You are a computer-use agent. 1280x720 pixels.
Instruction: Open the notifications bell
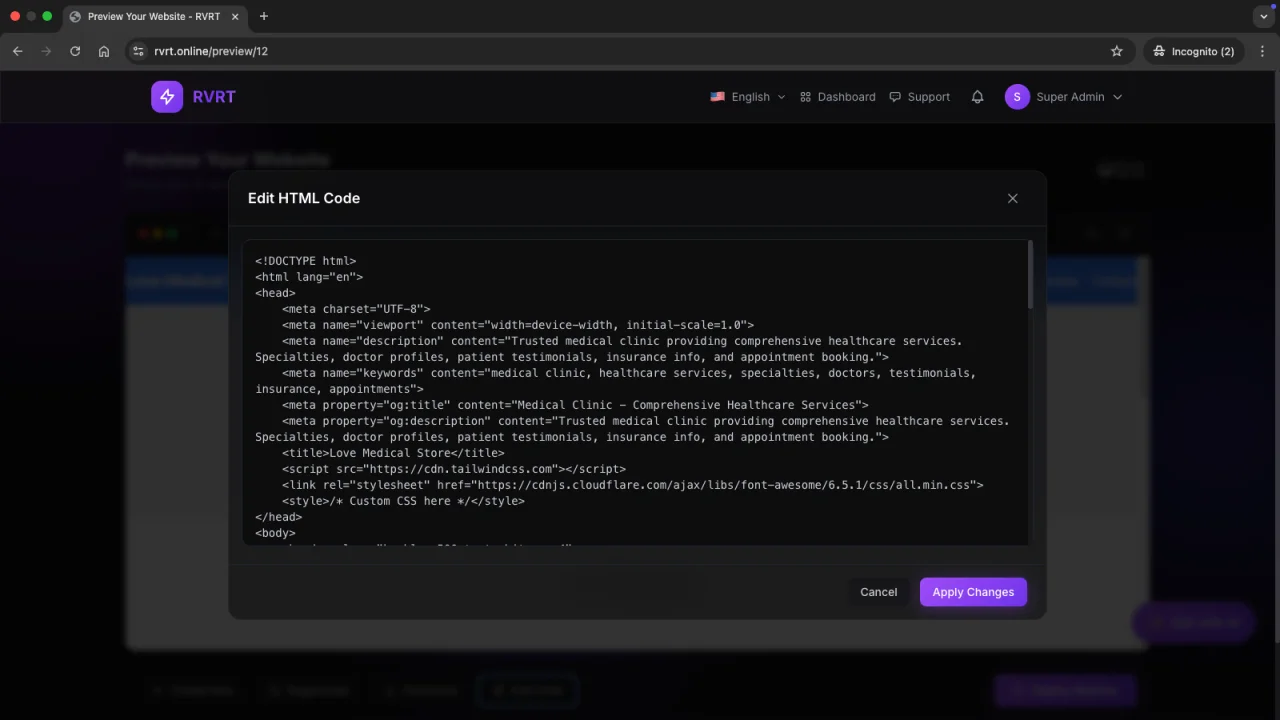coord(978,97)
